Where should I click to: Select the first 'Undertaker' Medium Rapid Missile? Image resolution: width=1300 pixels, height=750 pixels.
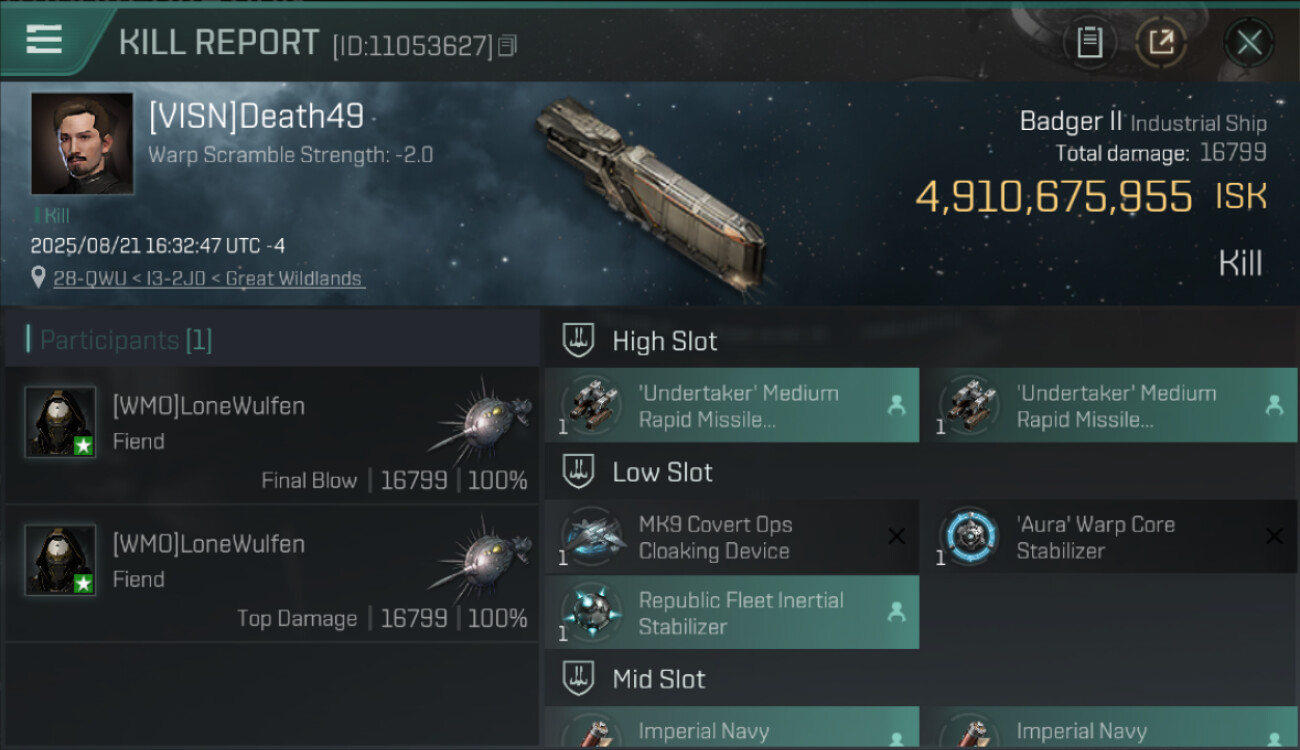(731, 406)
